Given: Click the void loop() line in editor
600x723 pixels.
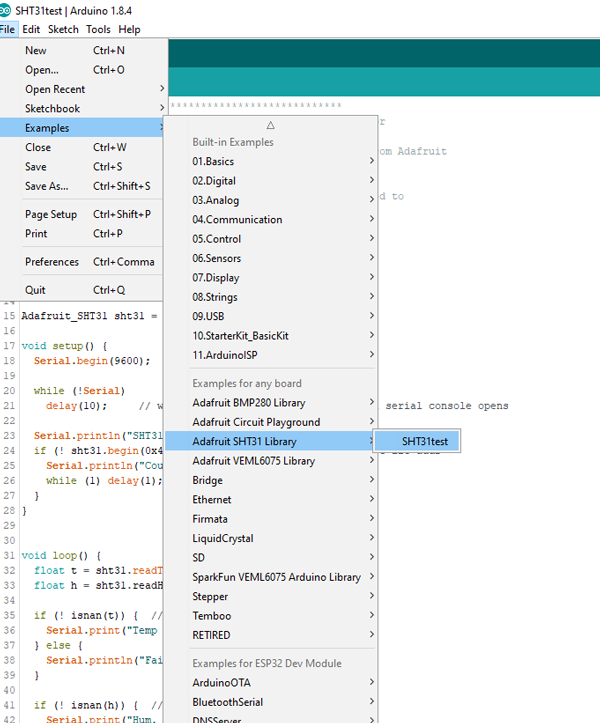Looking at the screenshot, I should click(x=61, y=555).
